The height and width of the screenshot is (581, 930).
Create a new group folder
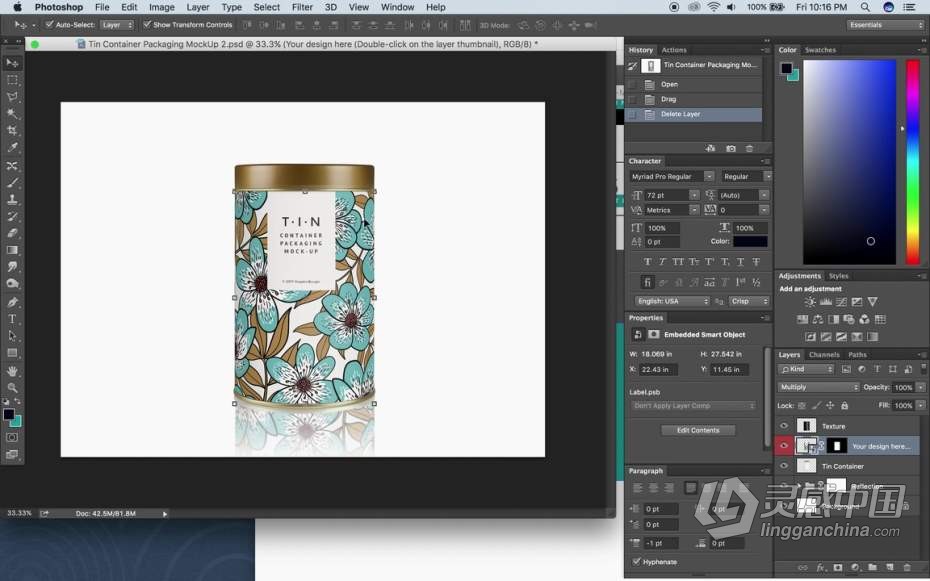click(872, 568)
